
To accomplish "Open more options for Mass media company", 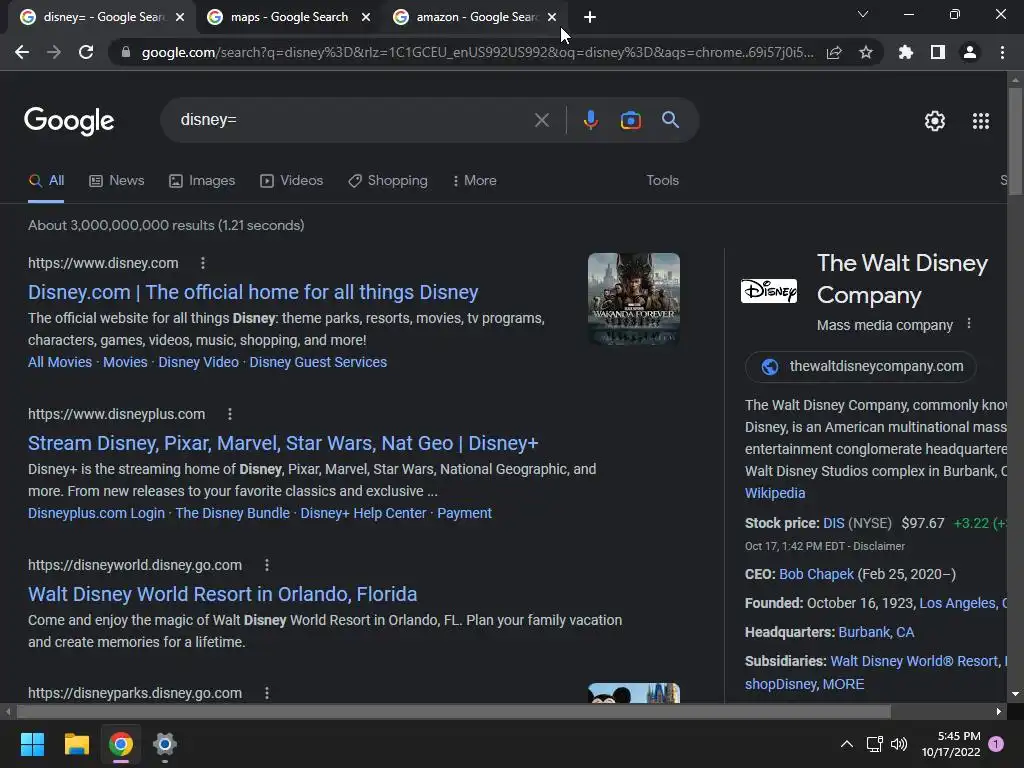I will tap(969, 324).
